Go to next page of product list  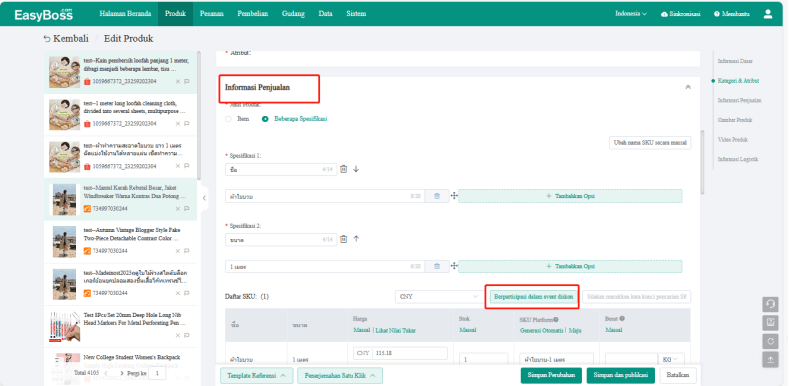click(x=122, y=373)
